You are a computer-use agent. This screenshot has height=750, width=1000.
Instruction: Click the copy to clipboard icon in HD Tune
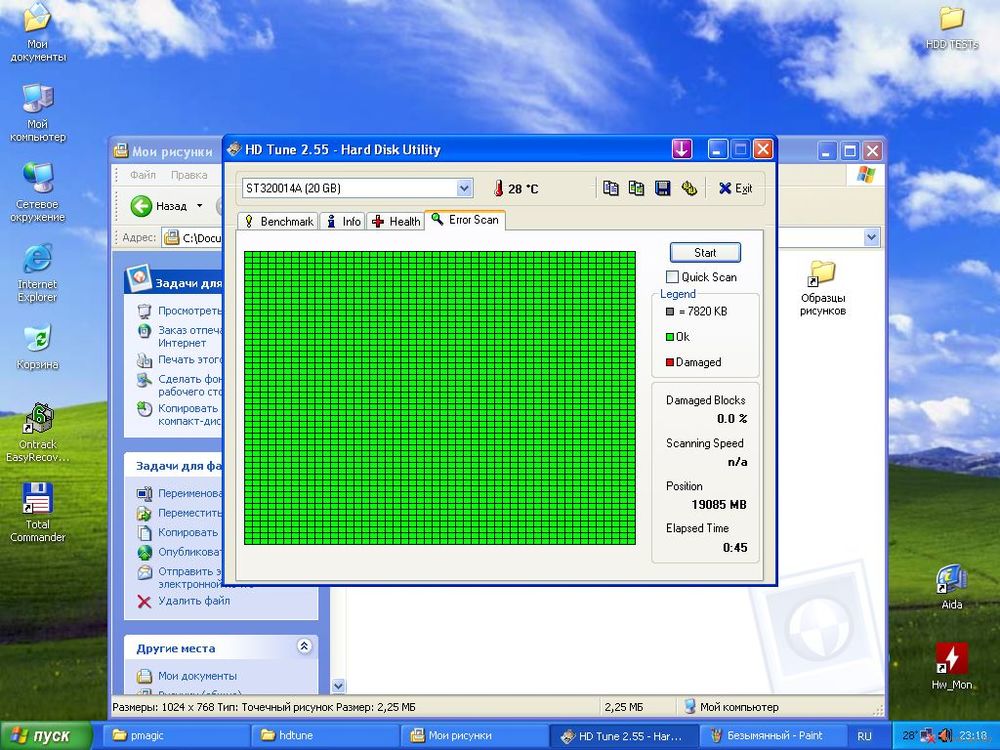coord(611,188)
